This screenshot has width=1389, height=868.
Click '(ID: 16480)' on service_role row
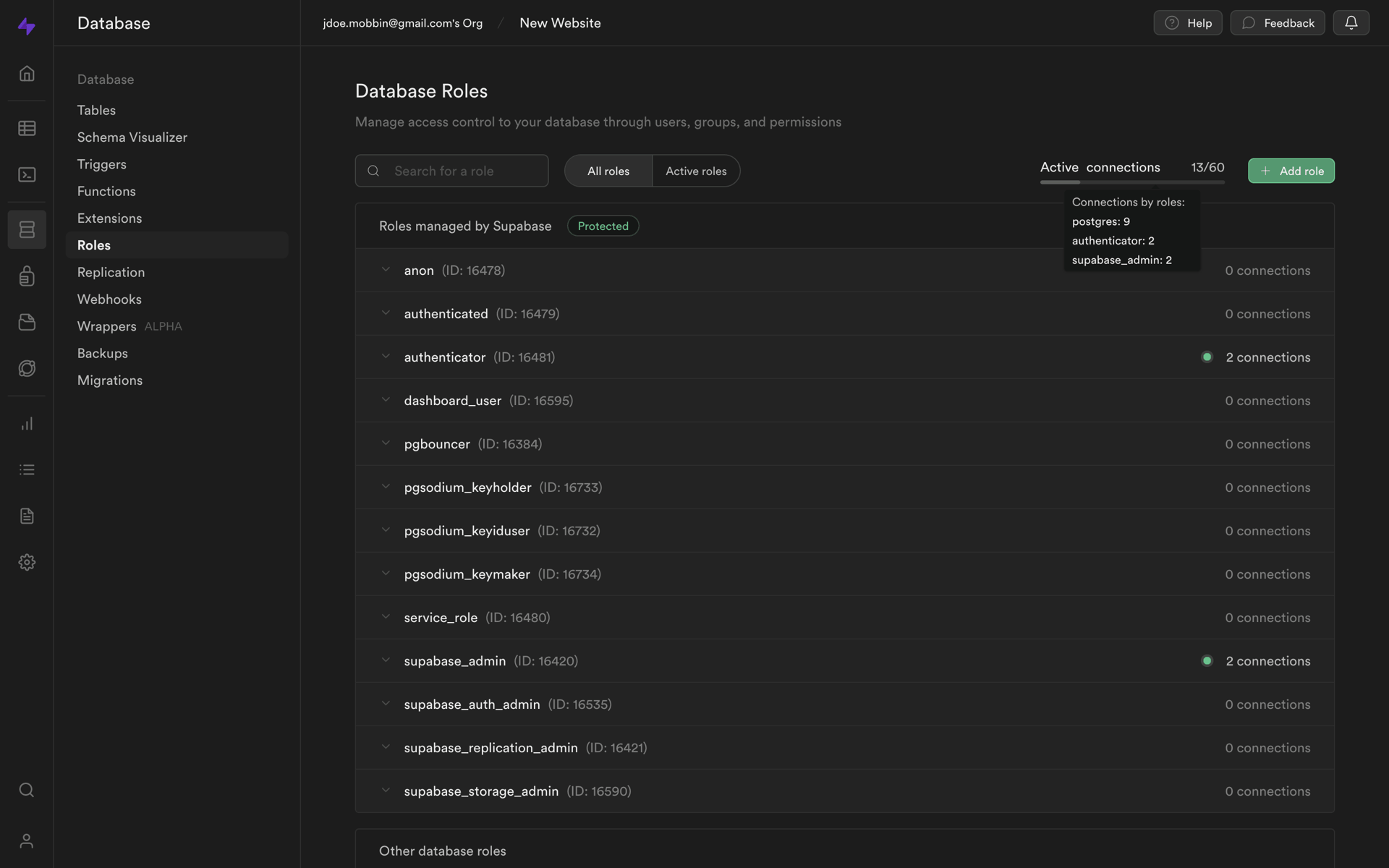(x=517, y=617)
